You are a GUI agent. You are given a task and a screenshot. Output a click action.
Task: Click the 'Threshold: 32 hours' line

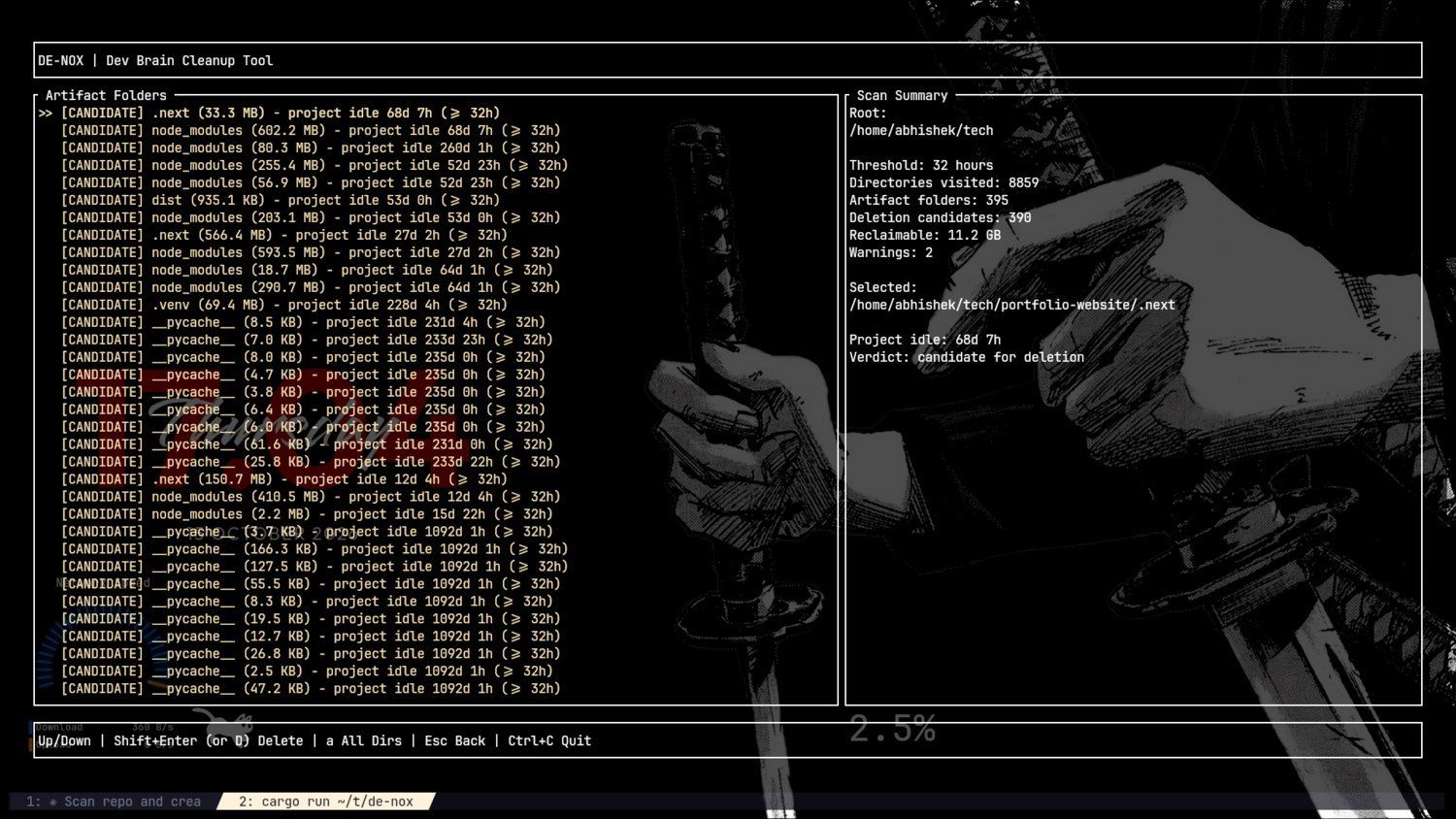point(921,165)
